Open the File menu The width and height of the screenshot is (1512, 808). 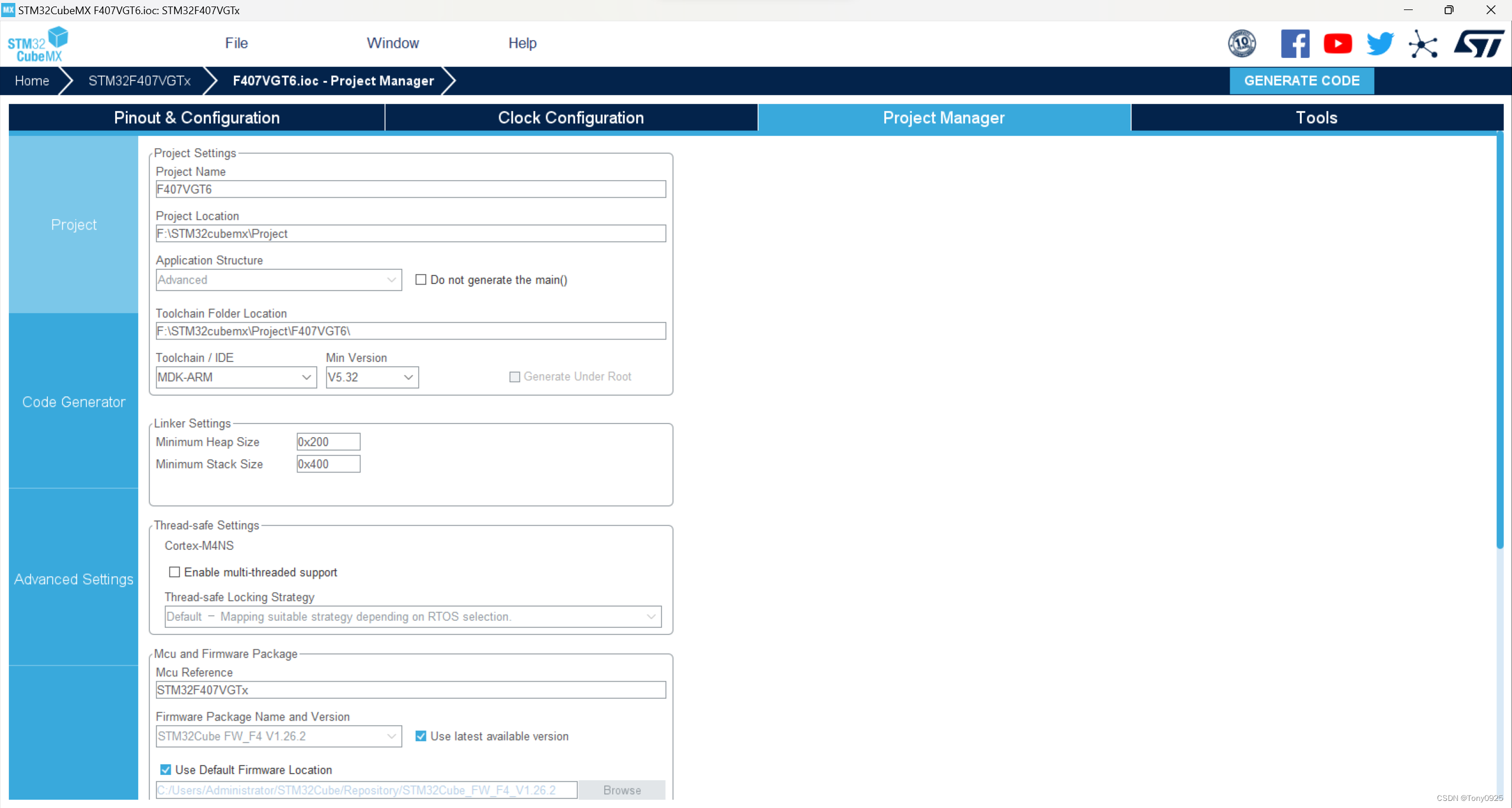[236, 43]
